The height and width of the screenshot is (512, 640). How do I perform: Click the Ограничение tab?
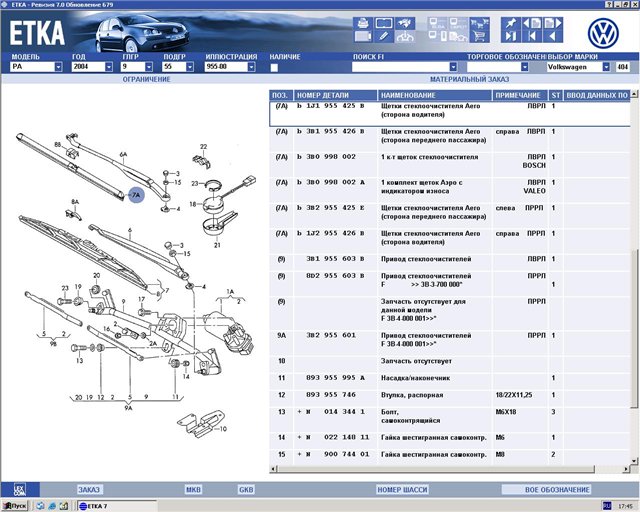click(147, 79)
